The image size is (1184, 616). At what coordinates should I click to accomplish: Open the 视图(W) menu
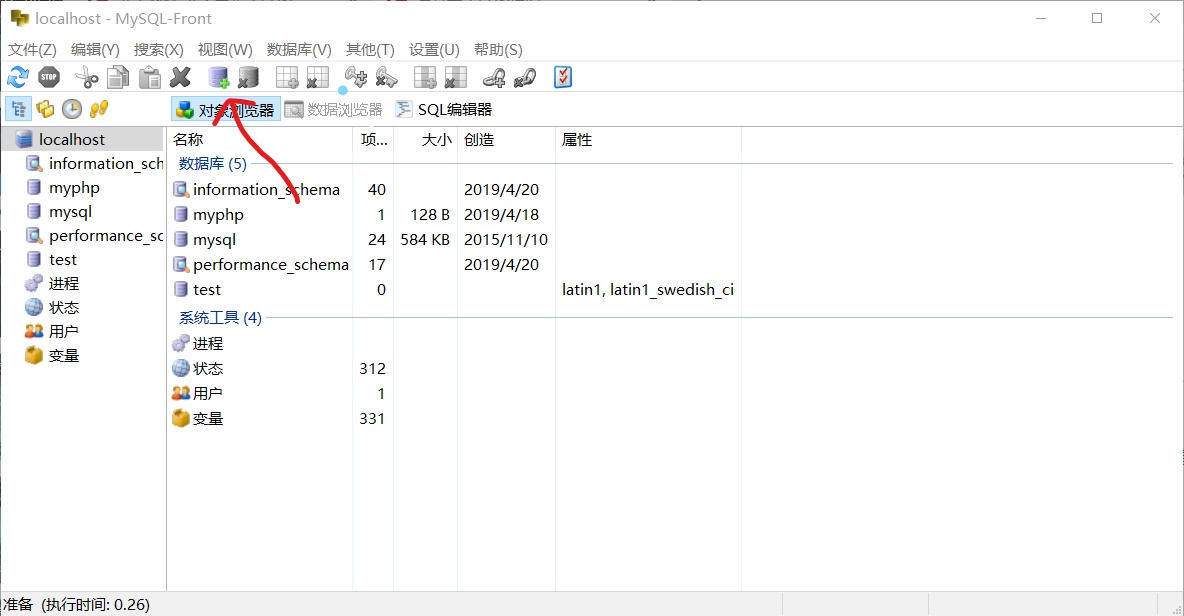(x=225, y=50)
